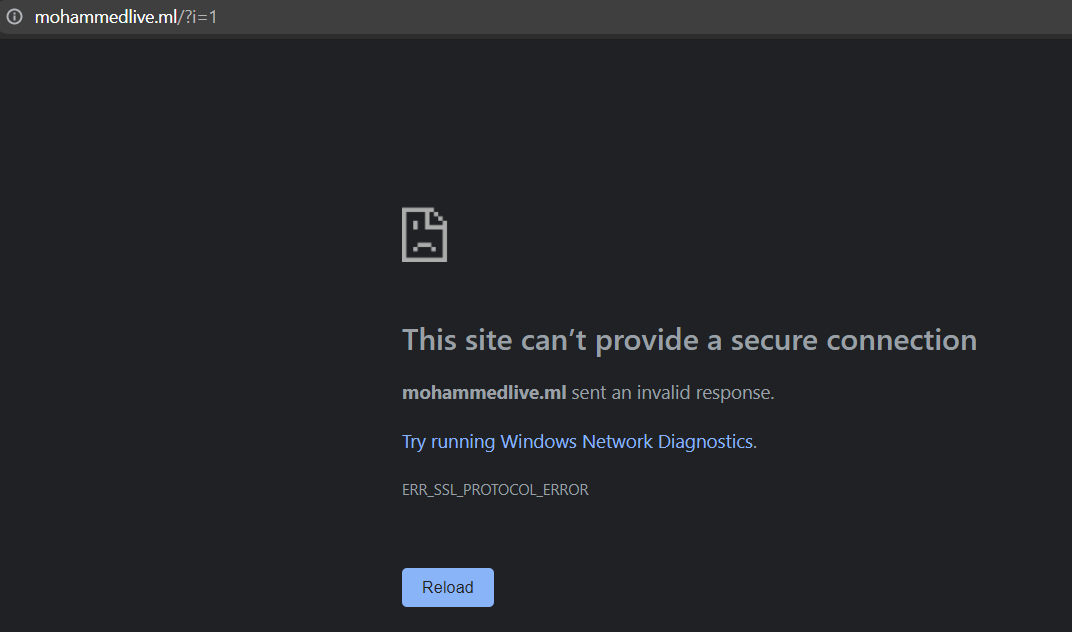Click the words "sent an invalid response"
The height and width of the screenshot is (632, 1072).
672,393
